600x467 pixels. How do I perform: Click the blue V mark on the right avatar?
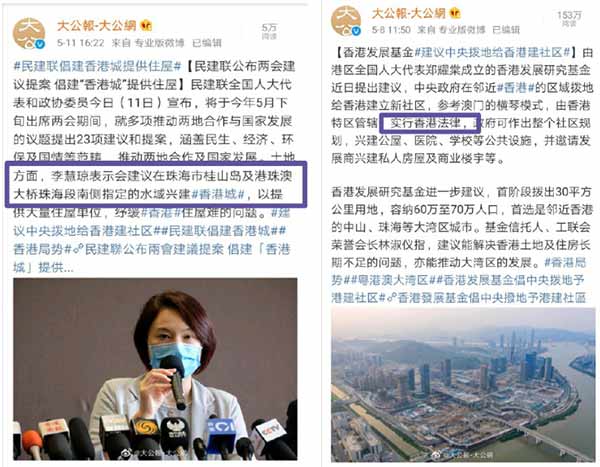[356, 31]
